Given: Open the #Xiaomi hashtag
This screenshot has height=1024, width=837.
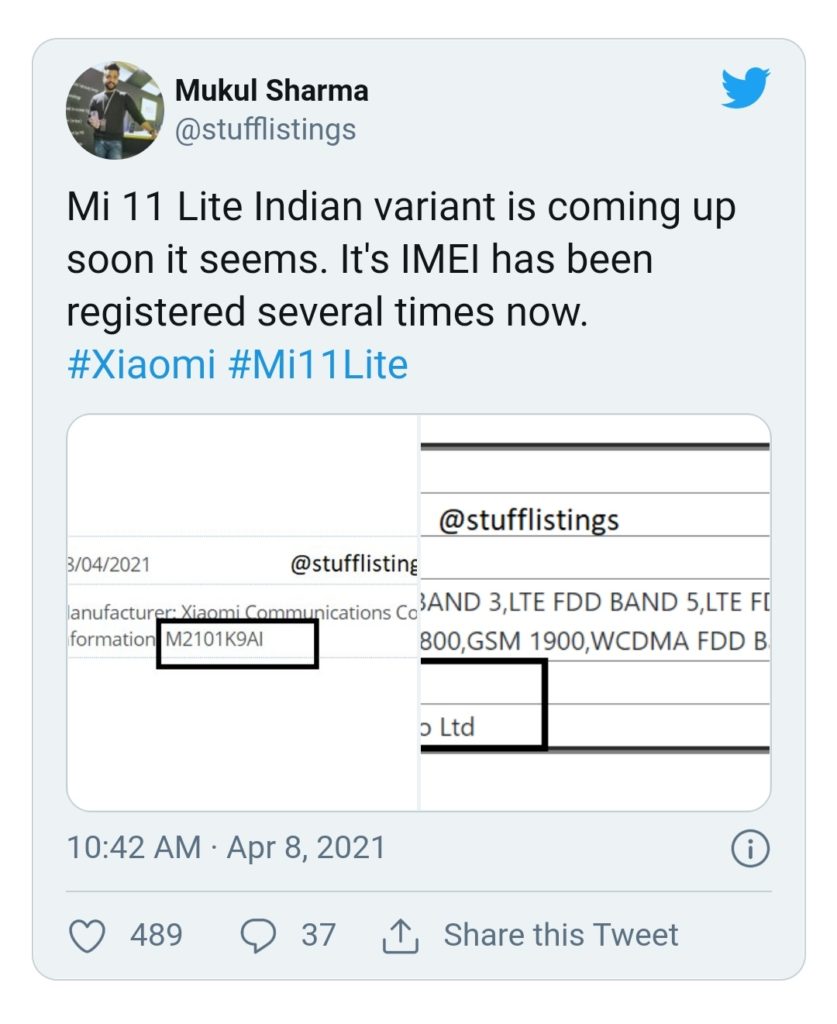Looking at the screenshot, I should click(140, 364).
